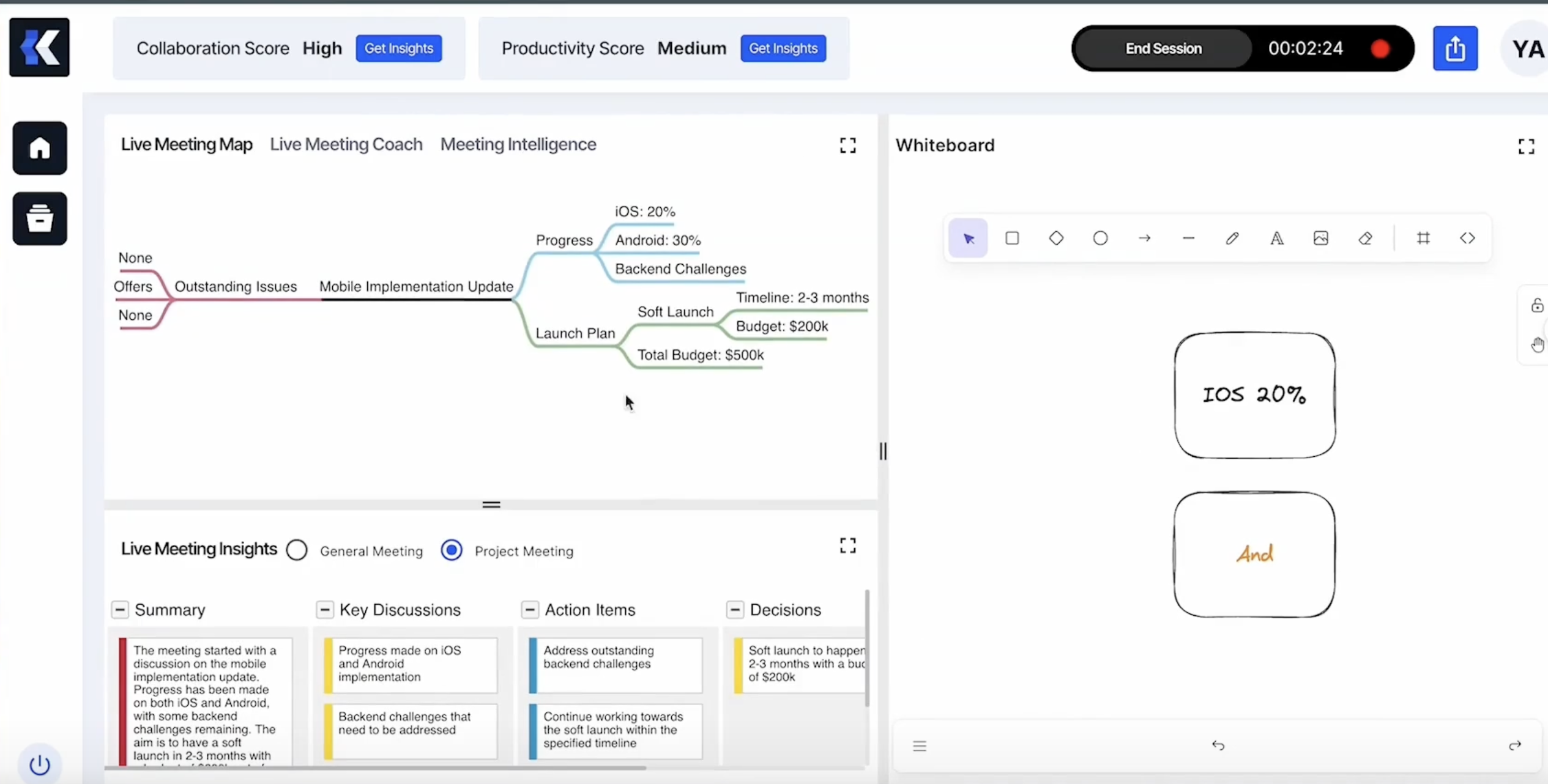Select the code embed tool
Viewport: 1548px width, 784px height.
click(x=1468, y=238)
